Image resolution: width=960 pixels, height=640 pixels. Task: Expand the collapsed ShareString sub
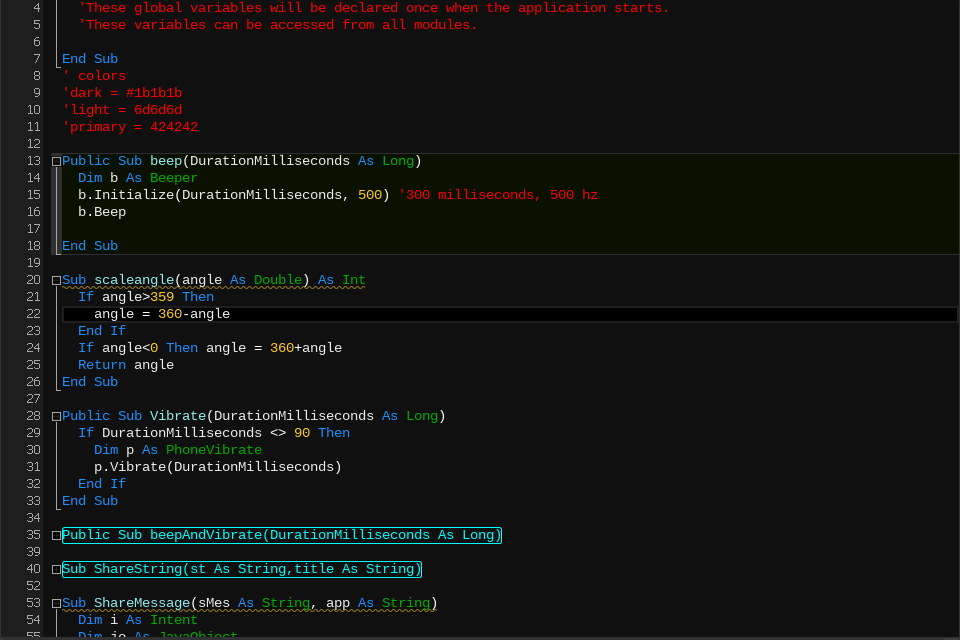(x=56, y=569)
